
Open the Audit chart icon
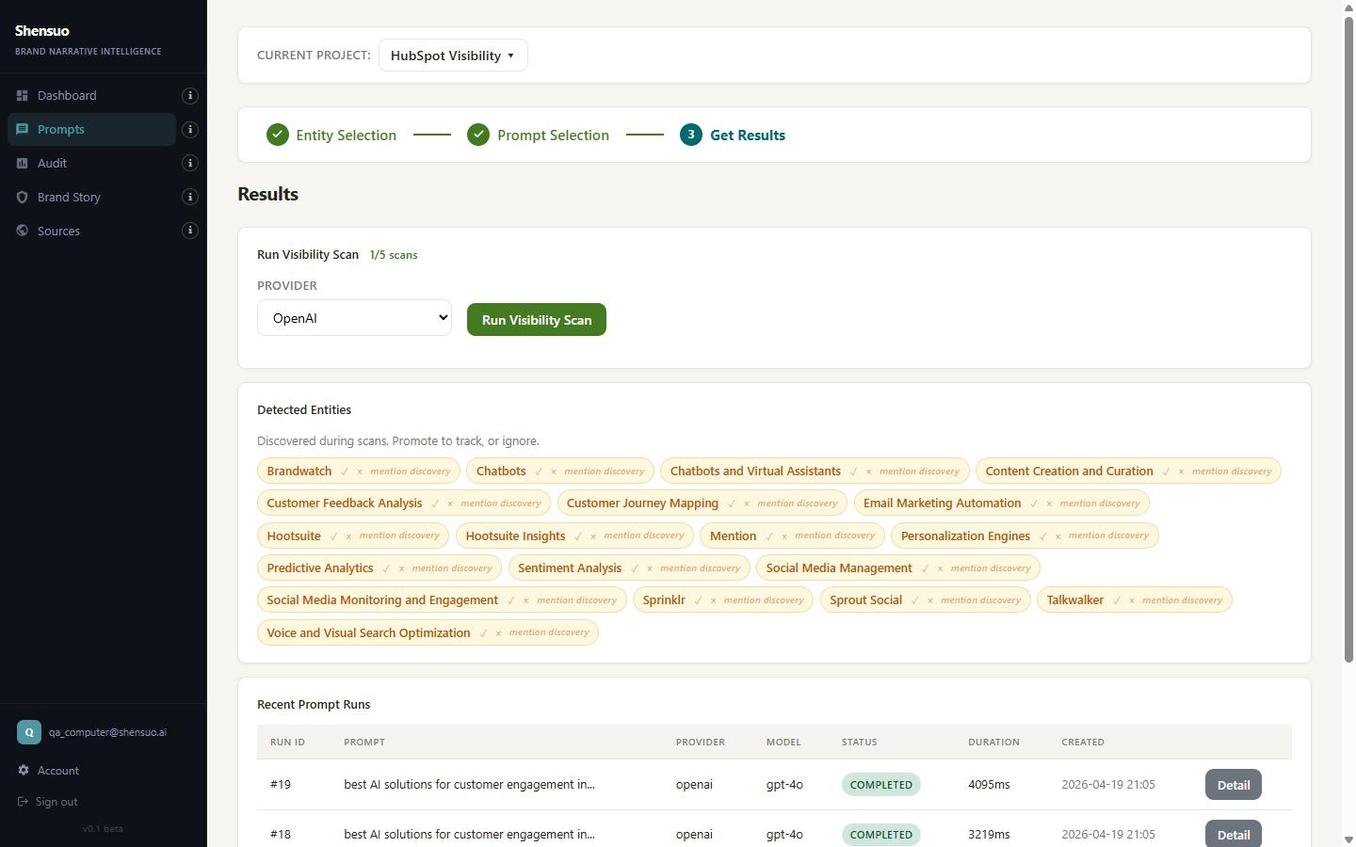(23, 163)
